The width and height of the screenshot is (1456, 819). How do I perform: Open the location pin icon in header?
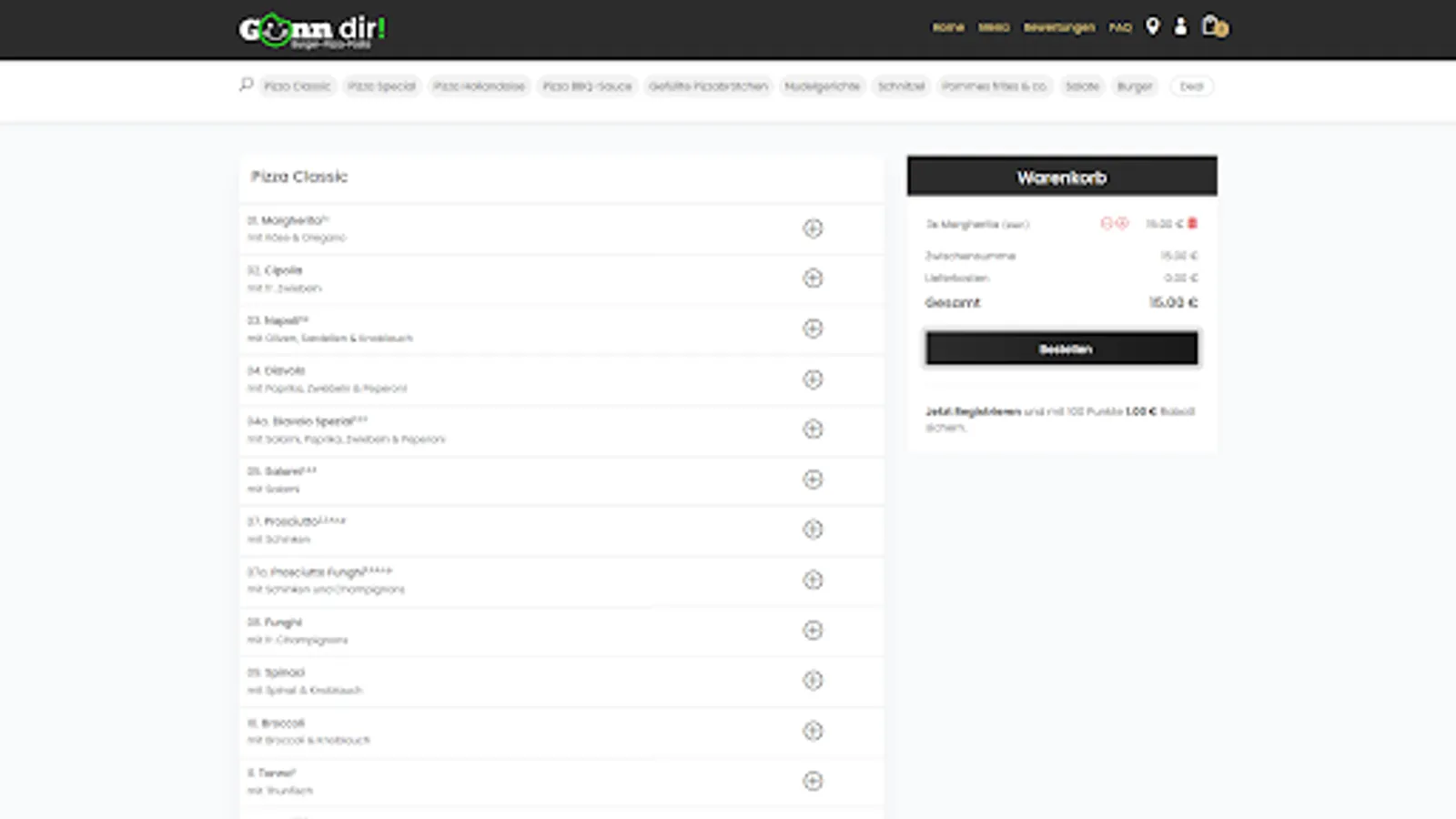pos(1152,26)
